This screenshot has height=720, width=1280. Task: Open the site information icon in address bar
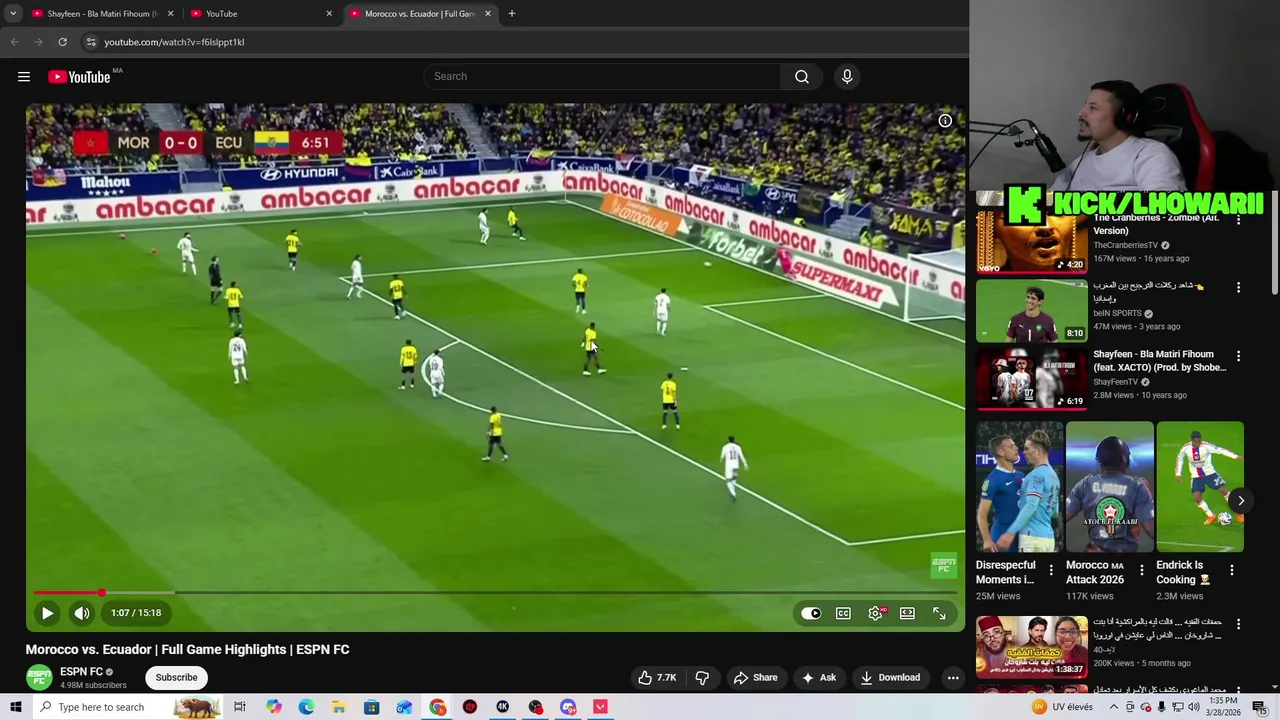pos(90,42)
